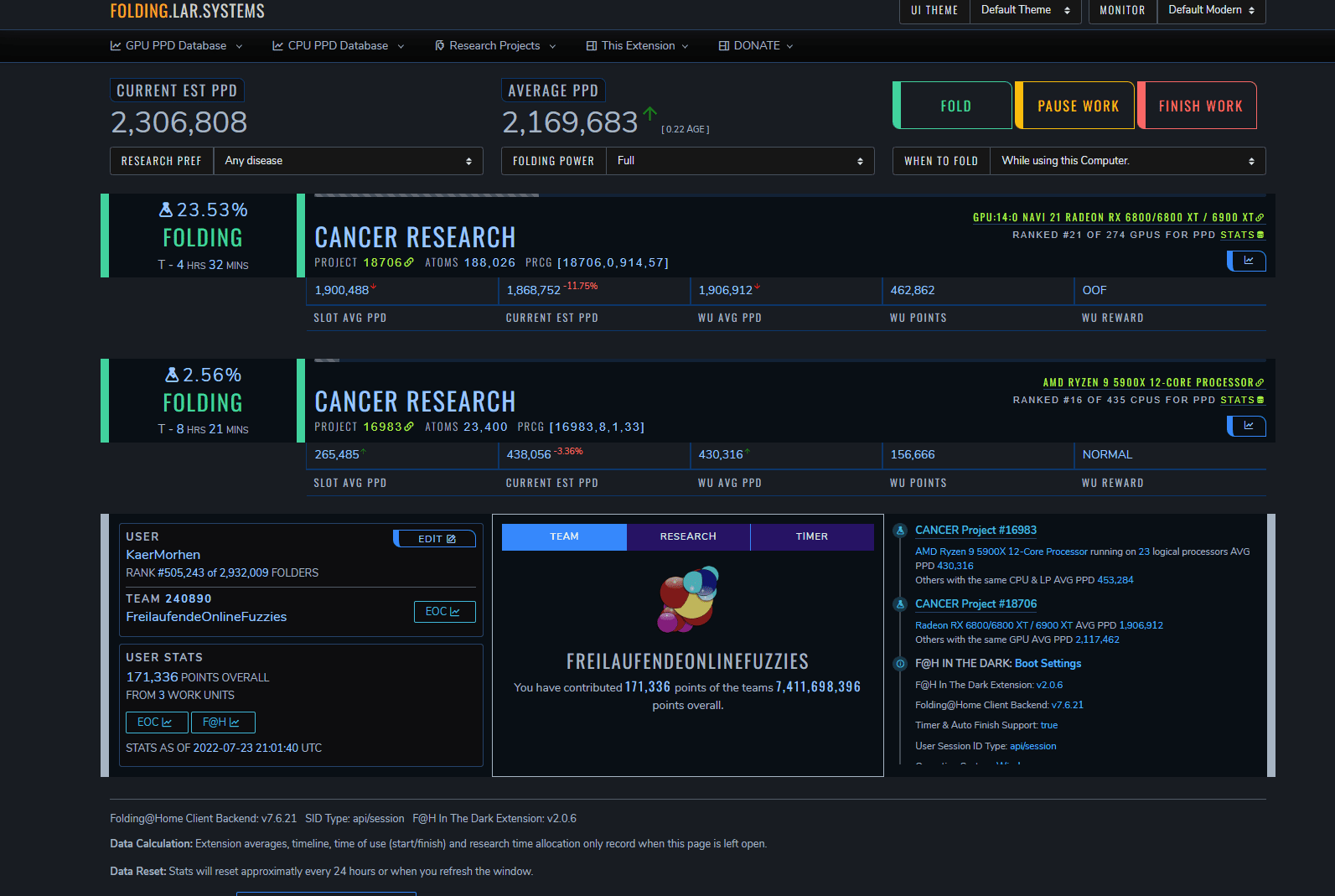Click user stats EOC button

[x=156, y=722]
